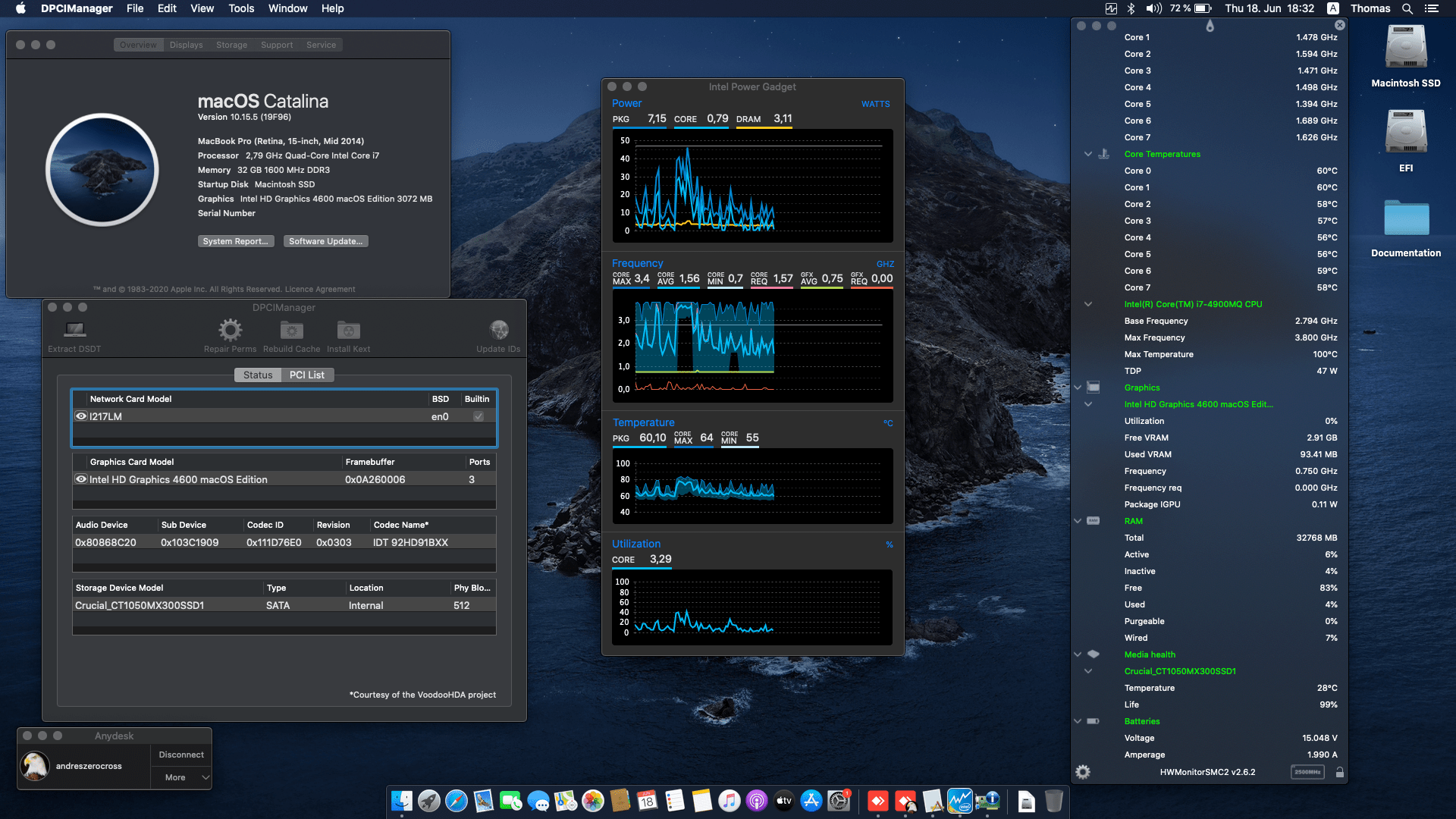Launch Safari from the dock
1456x819 pixels.
[456, 801]
